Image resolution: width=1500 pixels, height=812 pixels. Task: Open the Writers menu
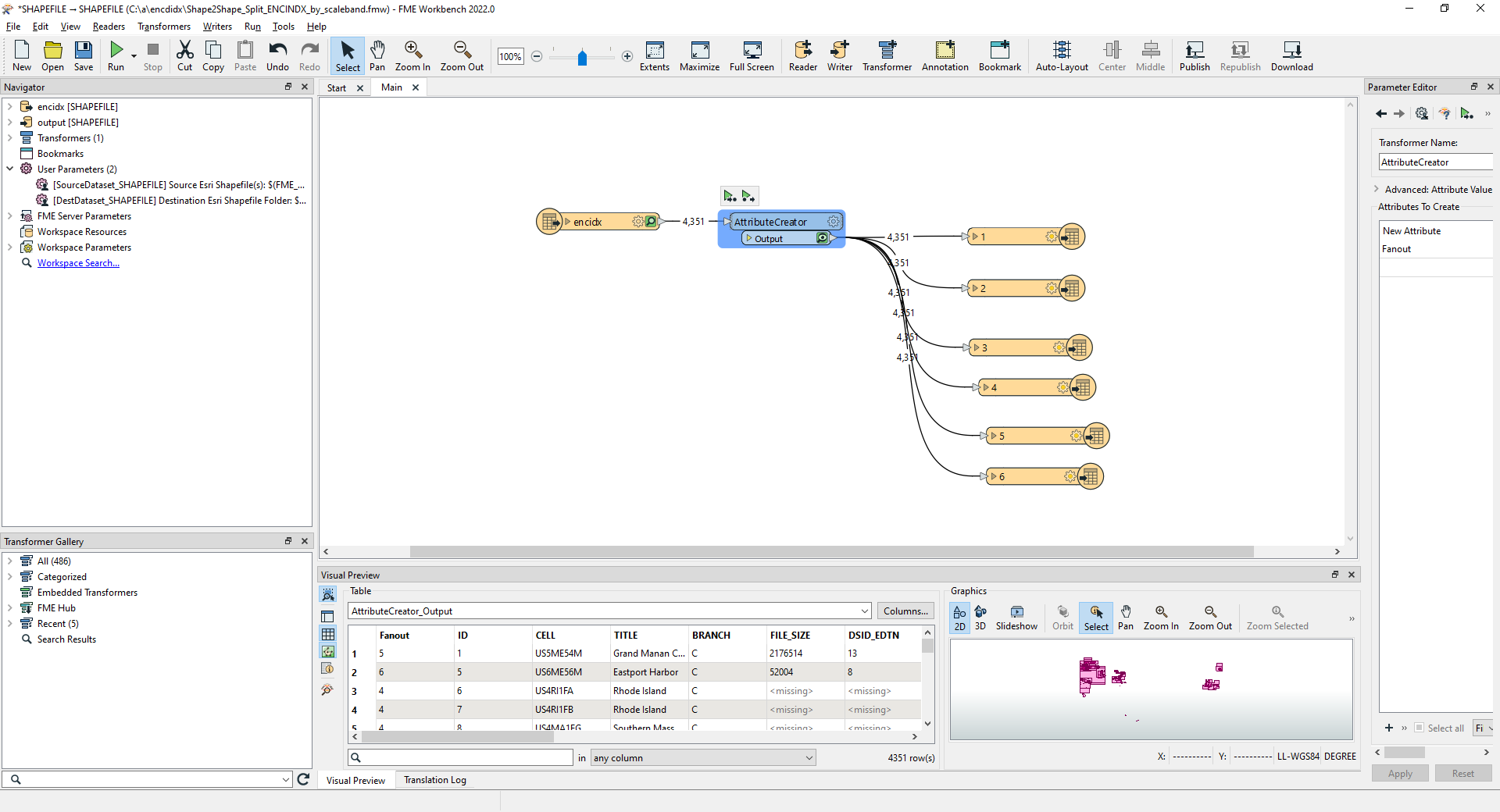click(x=217, y=27)
